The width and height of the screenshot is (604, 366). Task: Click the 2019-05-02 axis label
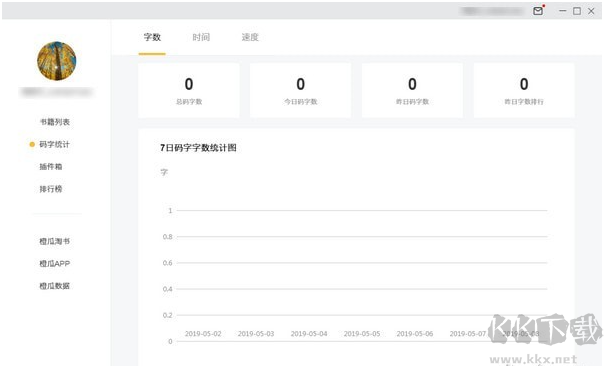point(203,334)
